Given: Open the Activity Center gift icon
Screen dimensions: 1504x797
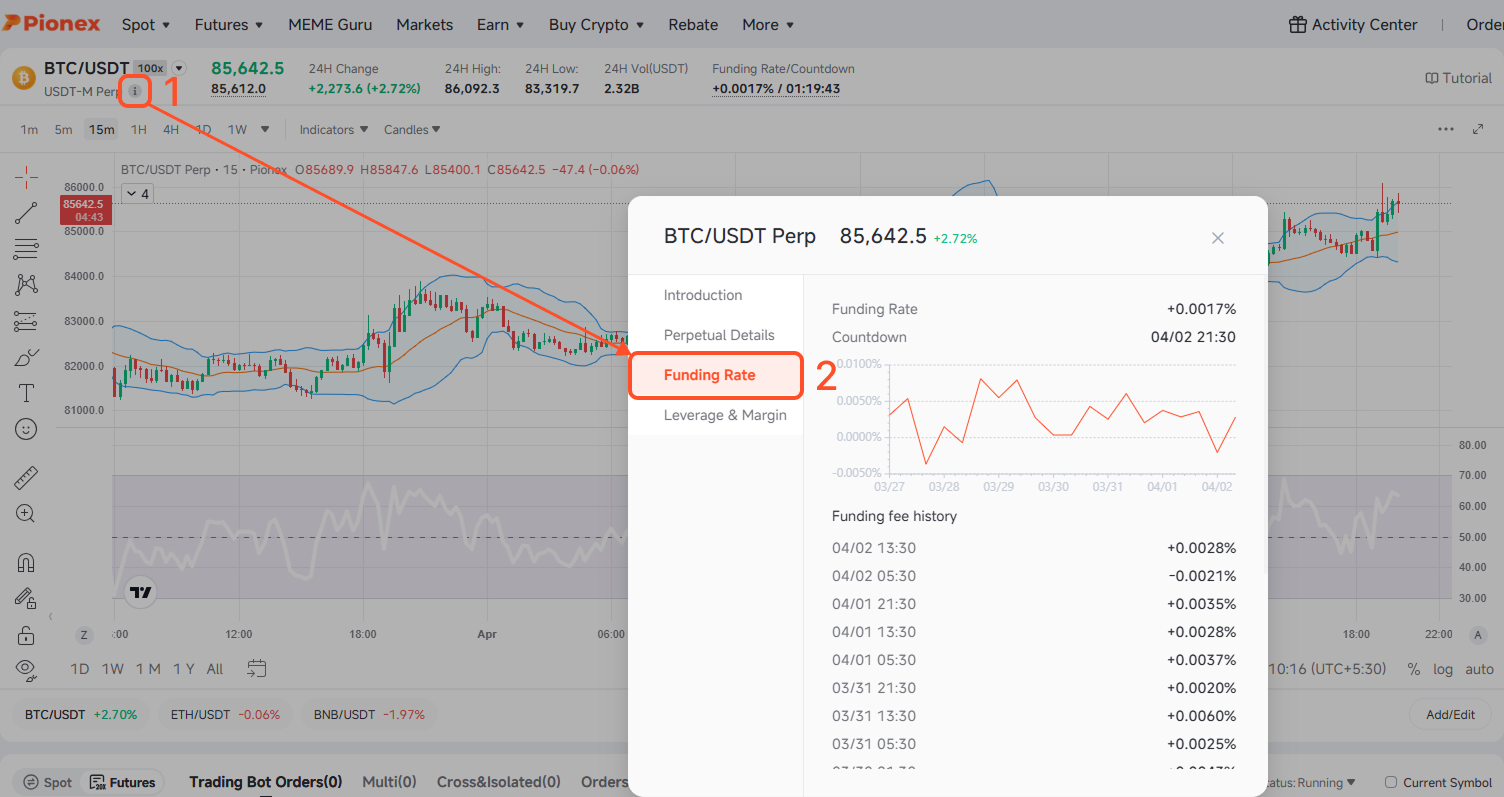Looking at the screenshot, I should pyautogui.click(x=1298, y=24).
